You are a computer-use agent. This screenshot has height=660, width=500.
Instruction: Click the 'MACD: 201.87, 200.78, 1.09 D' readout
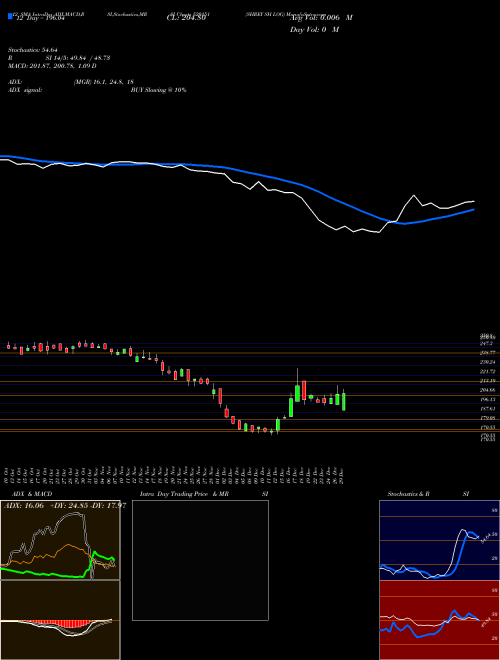pos(52,66)
